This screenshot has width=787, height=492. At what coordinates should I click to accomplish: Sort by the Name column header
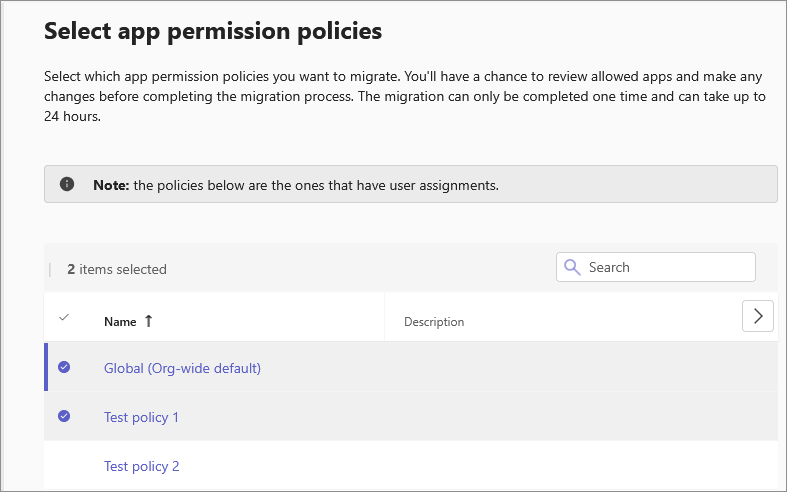pos(120,321)
